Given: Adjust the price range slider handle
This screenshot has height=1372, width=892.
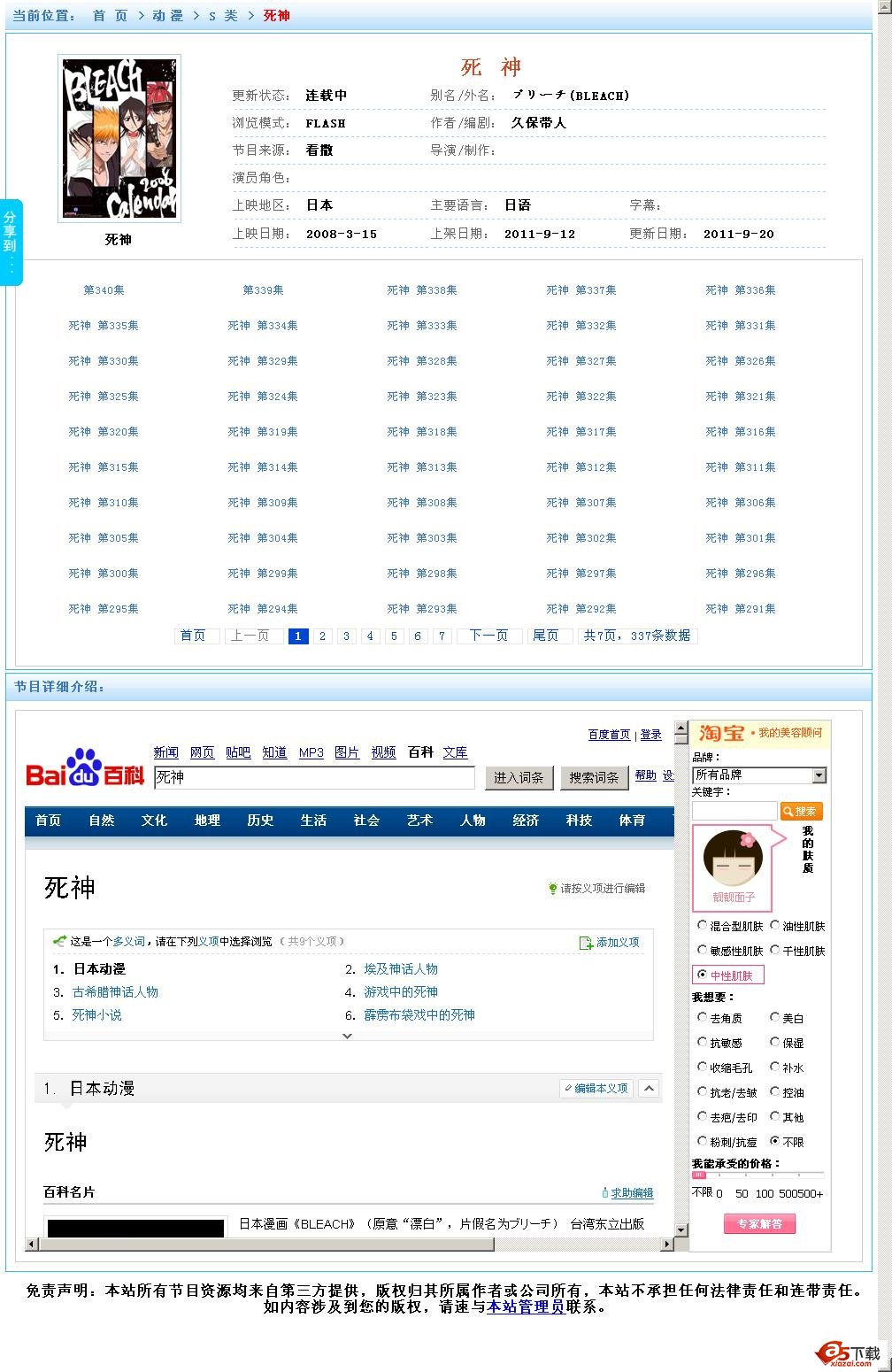Looking at the screenshot, I should coord(699,1175).
